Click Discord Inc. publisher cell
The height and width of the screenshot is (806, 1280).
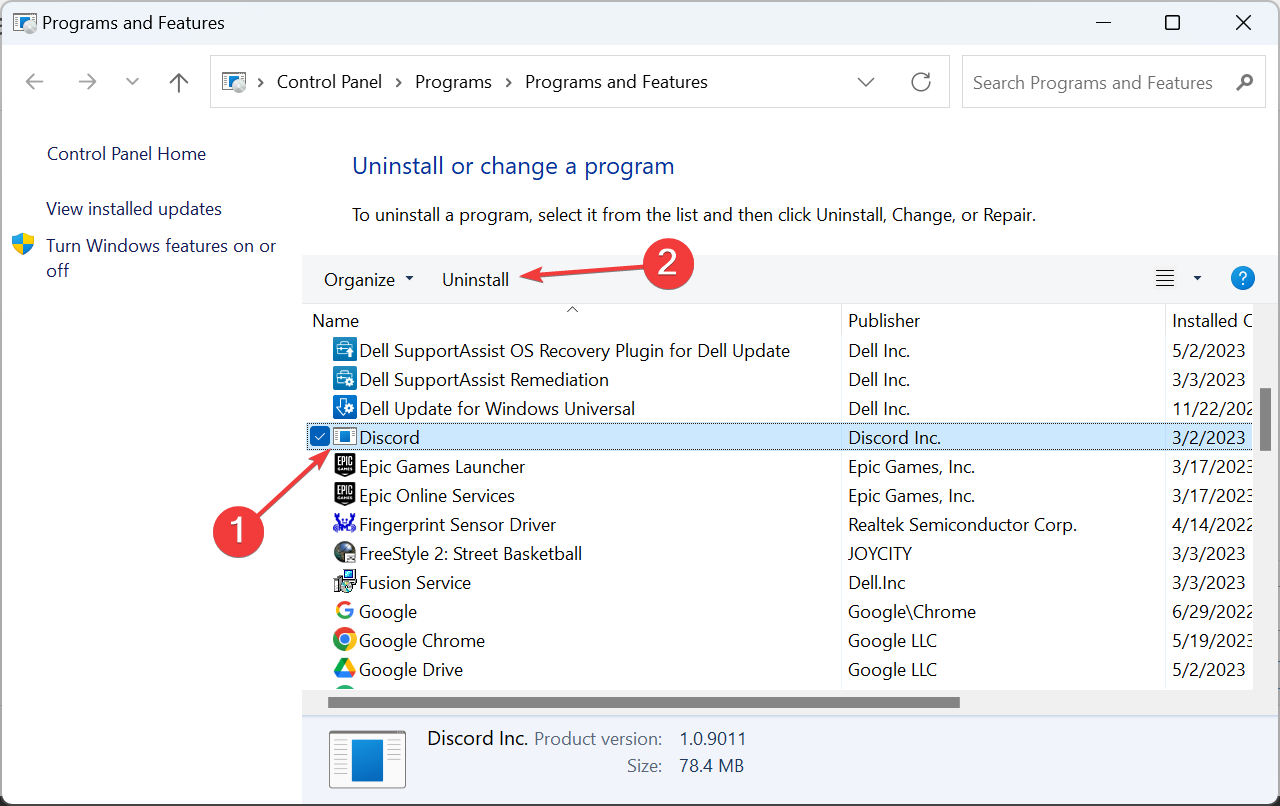[894, 437]
